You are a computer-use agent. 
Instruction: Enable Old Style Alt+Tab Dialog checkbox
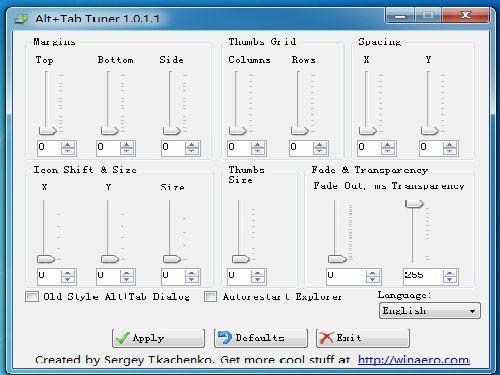(x=32, y=296)
